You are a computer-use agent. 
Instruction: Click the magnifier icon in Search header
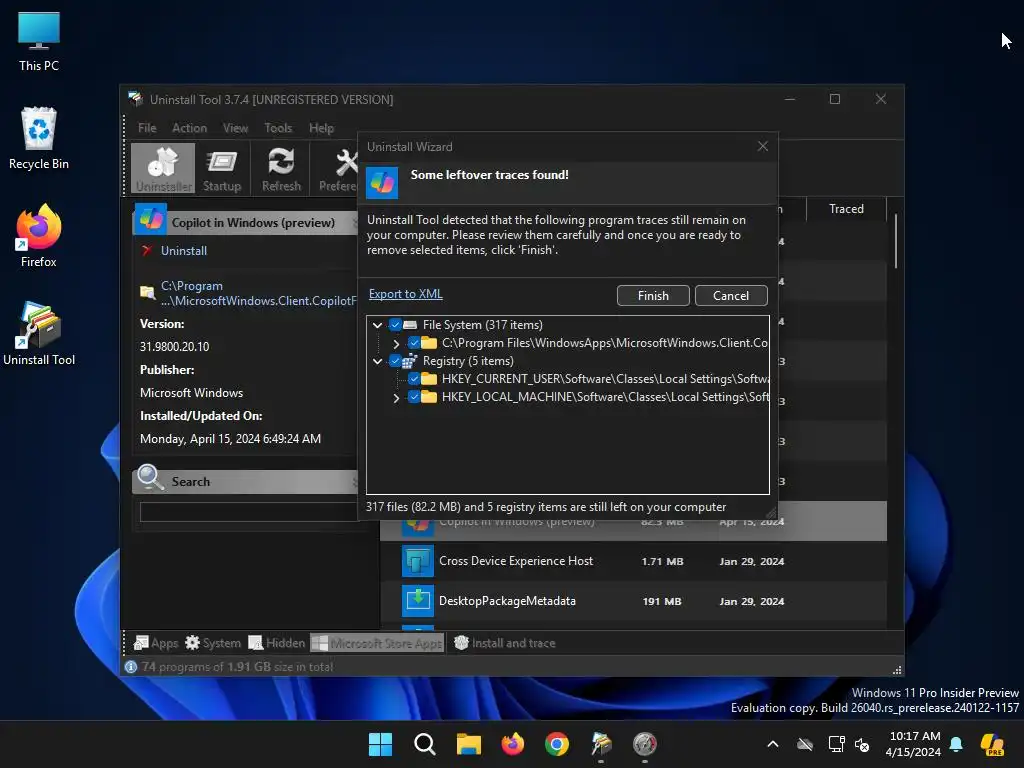click(151, 478)
